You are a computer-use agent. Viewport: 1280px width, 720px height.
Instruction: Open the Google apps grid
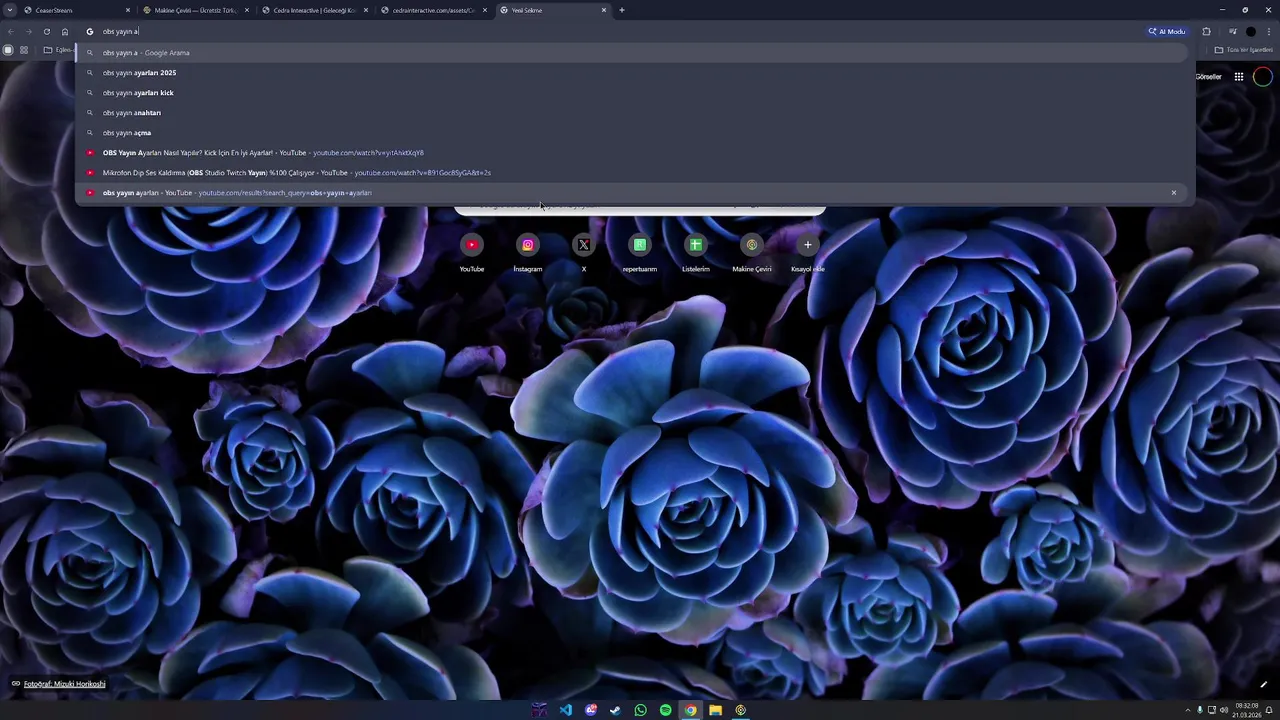(x=1238, y=76)
